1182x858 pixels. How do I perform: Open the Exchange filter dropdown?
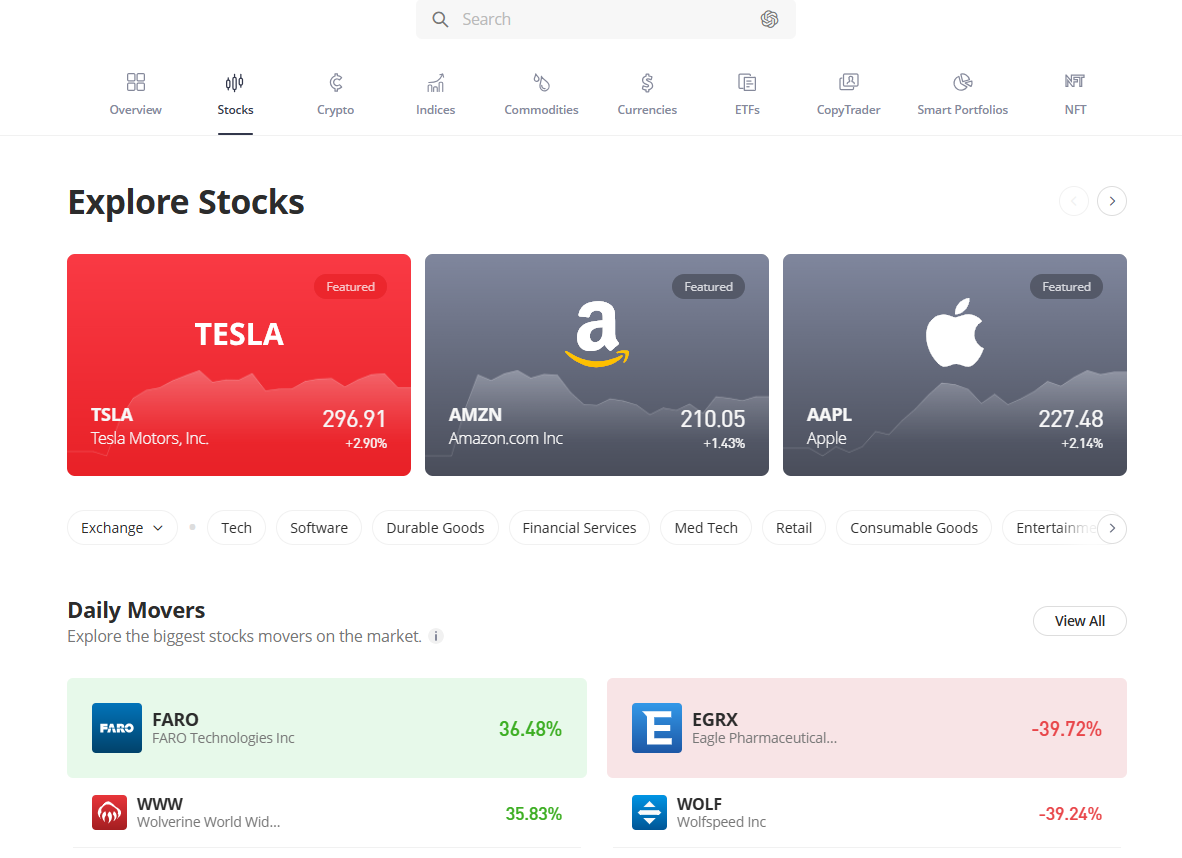[x=122, y=527]
